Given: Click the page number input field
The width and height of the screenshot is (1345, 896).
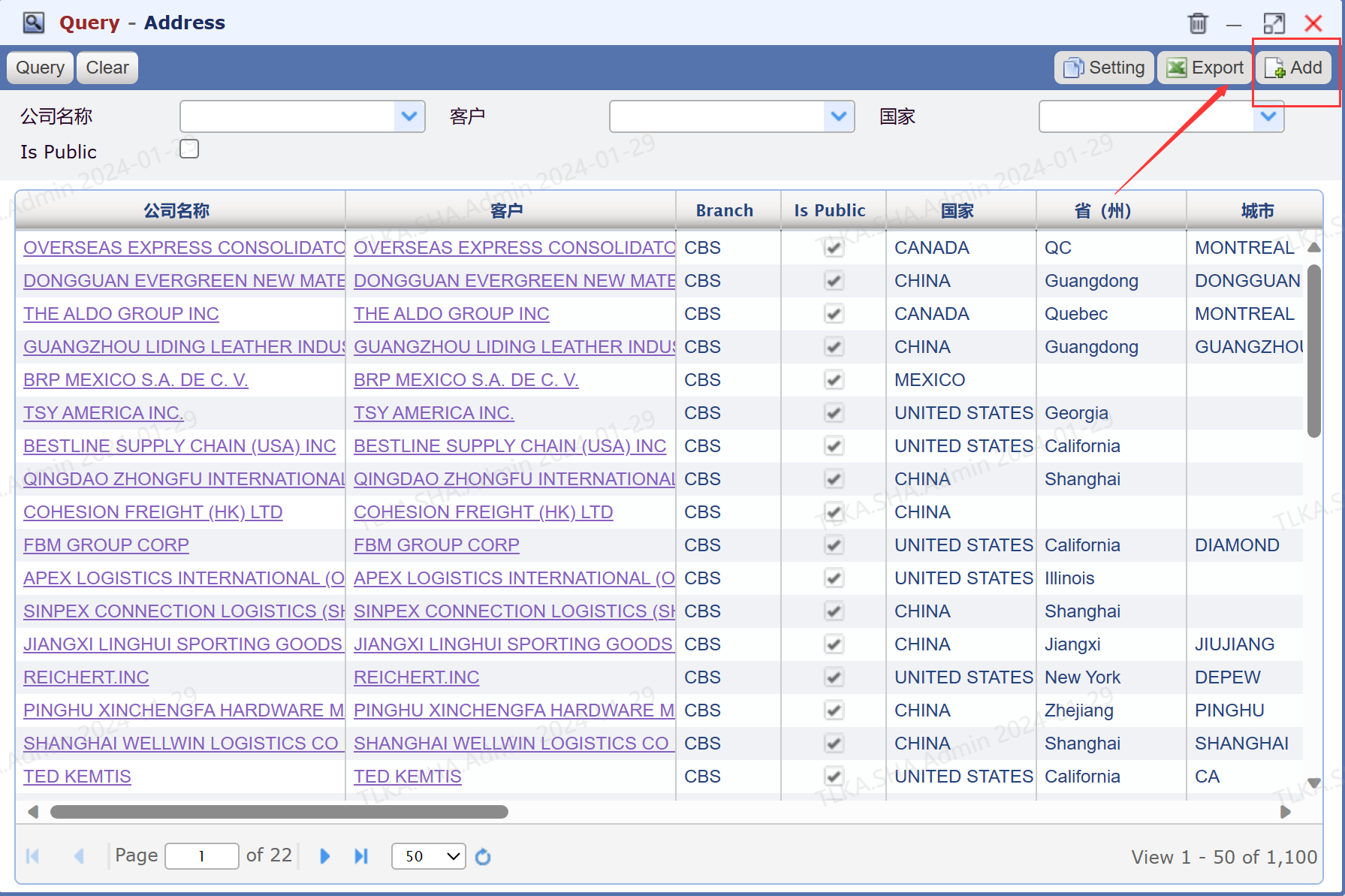Looking at the screenshot, I should coord(201,856).
